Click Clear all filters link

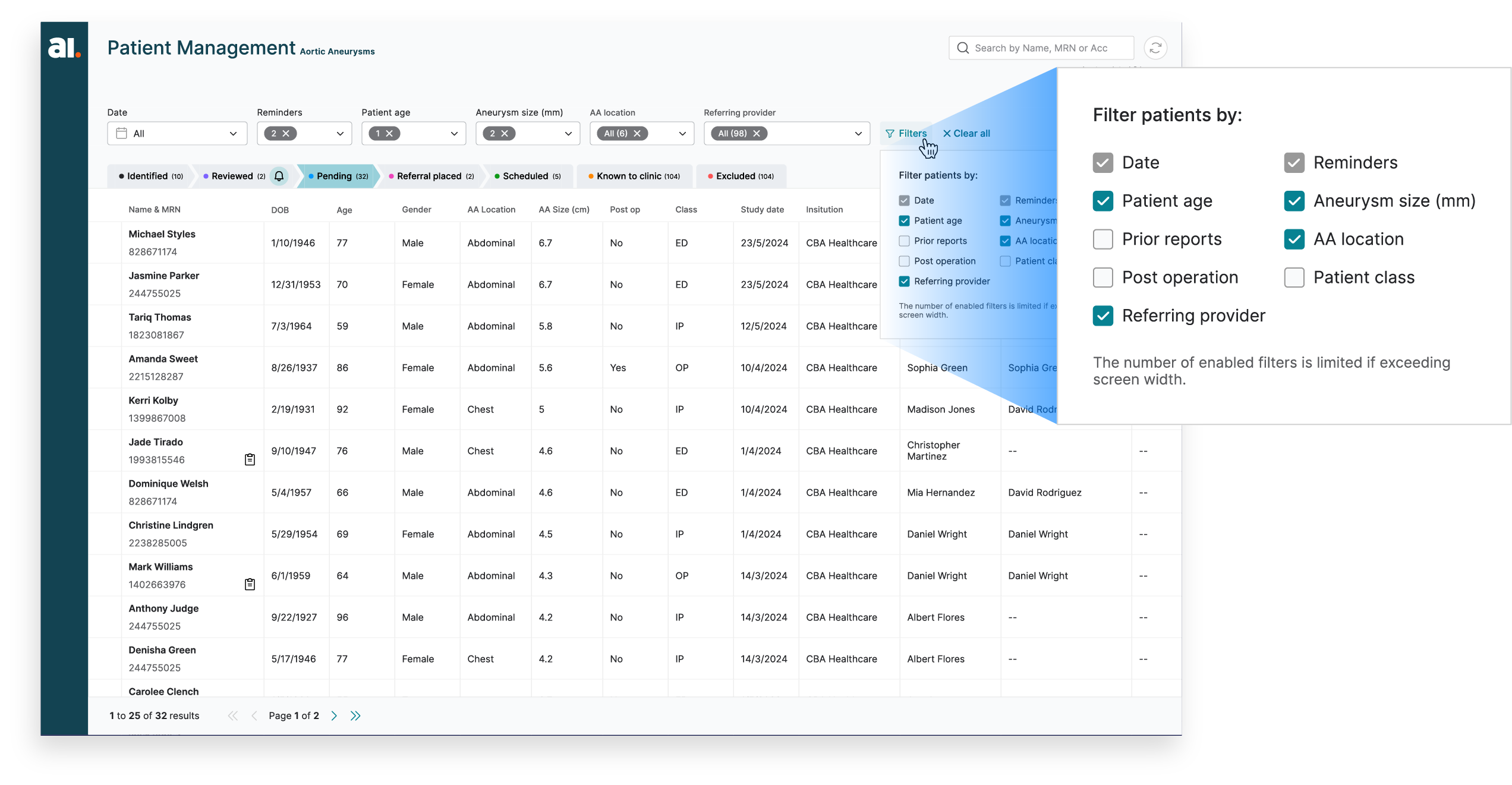coord(966,134)
